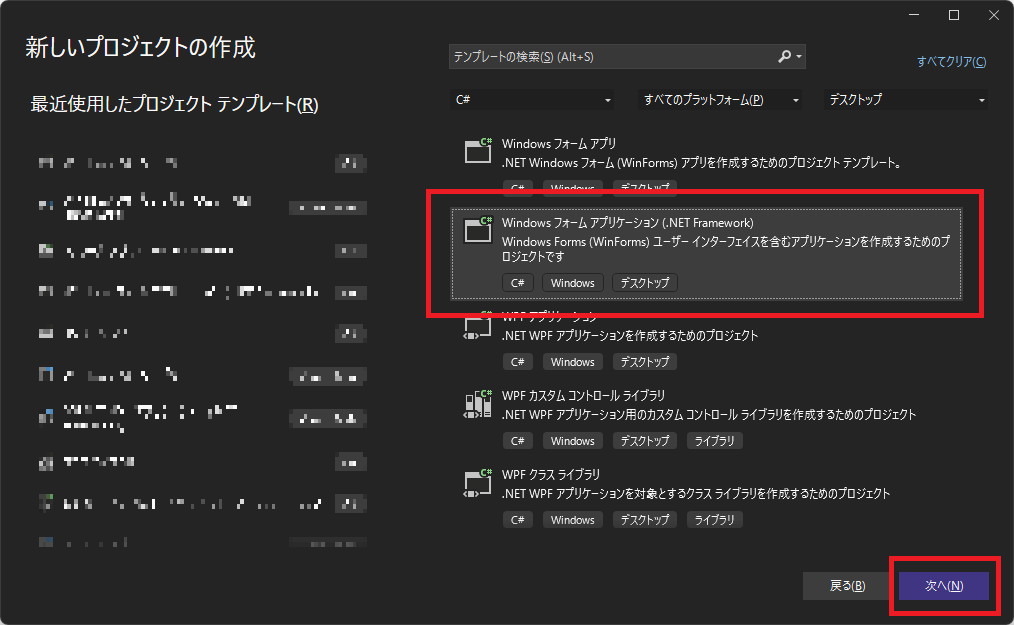Click the 次へ(N) button
This screenshot has width=1014, height=625.
tap(944, 586)
